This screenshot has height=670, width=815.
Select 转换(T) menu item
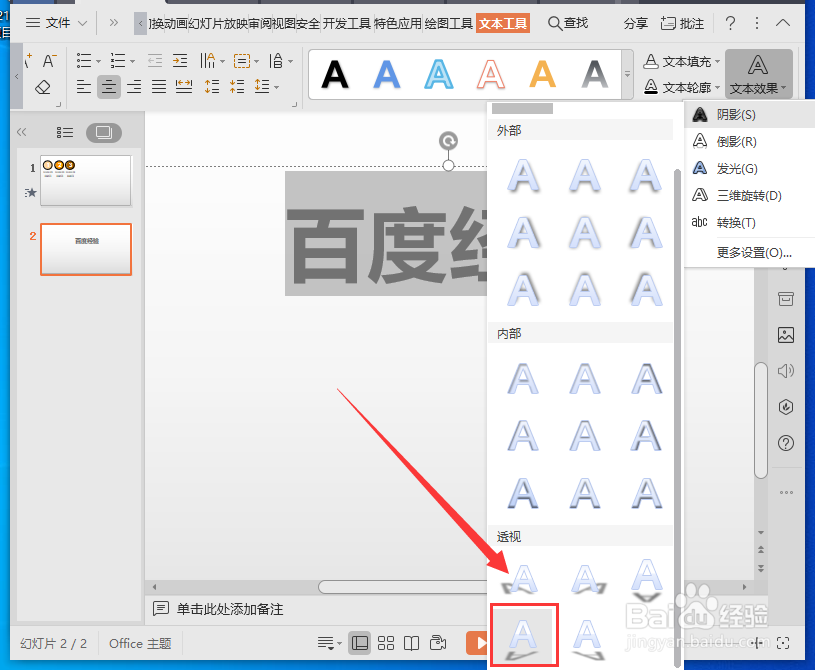(x=749, y=222)
